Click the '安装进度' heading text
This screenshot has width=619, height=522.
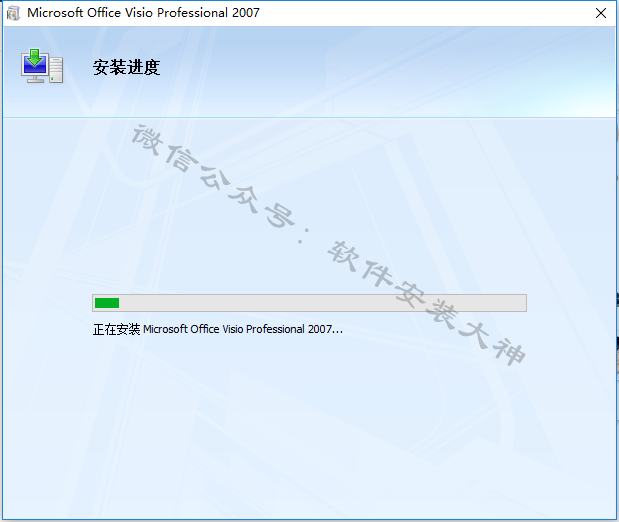(126, 67)
